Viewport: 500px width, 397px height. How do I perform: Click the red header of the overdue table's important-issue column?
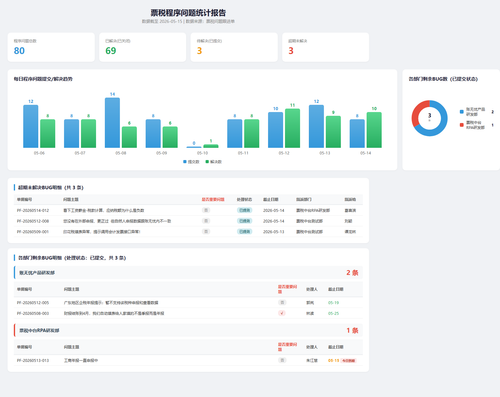(x=213, y=200)
